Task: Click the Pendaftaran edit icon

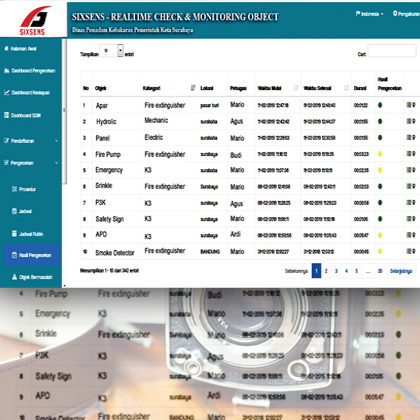Action: click(6, 141)
